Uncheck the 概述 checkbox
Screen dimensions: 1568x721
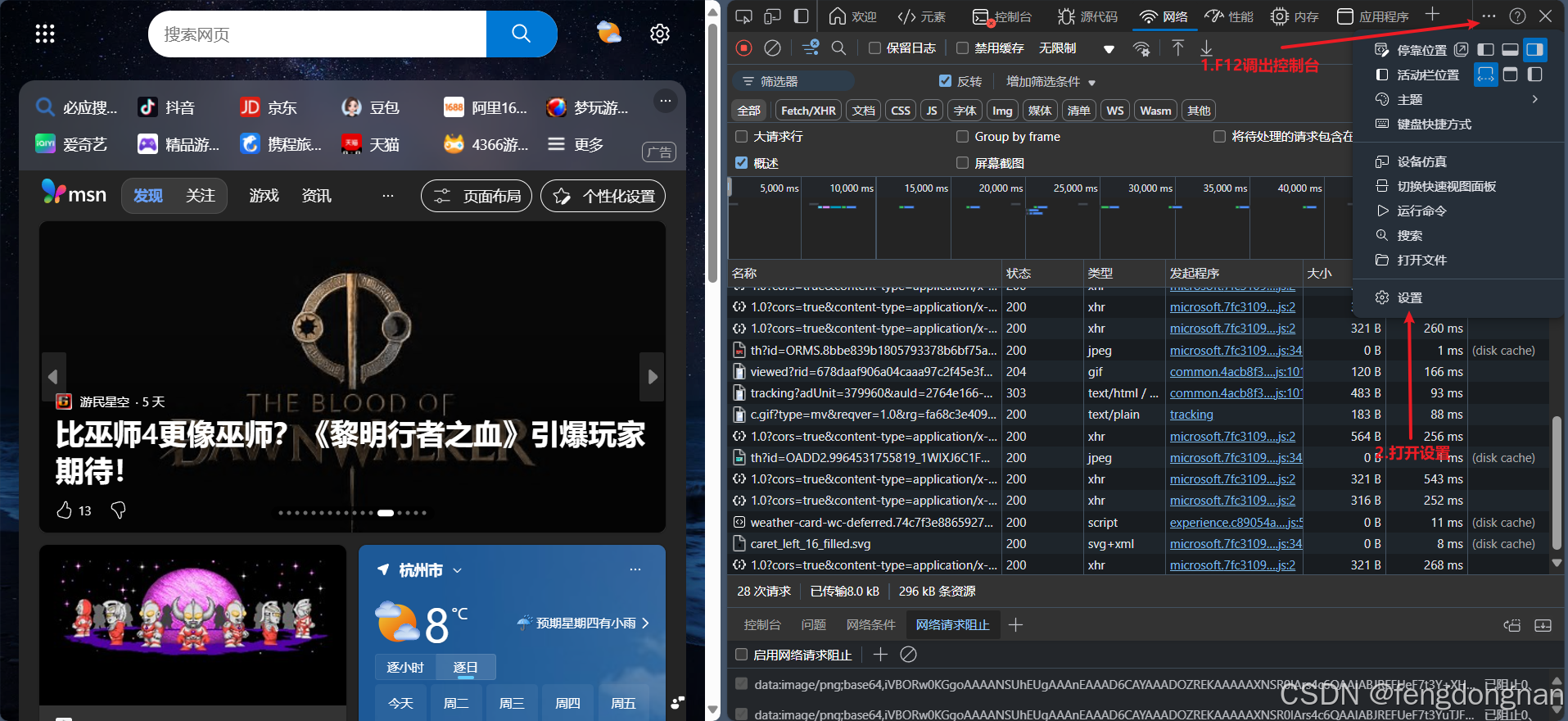coord(742,163)
